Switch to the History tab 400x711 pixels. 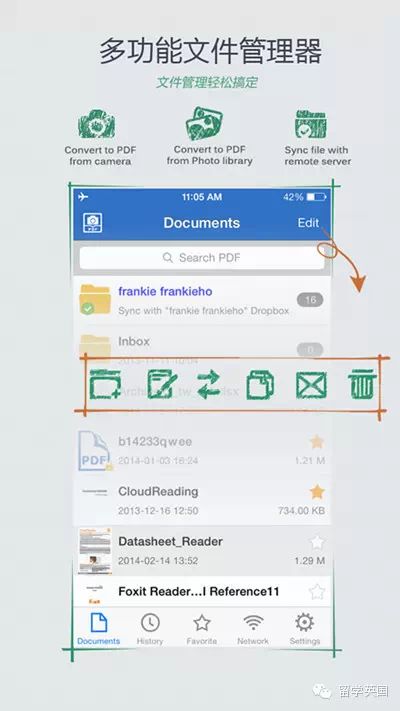coord(150,629)
